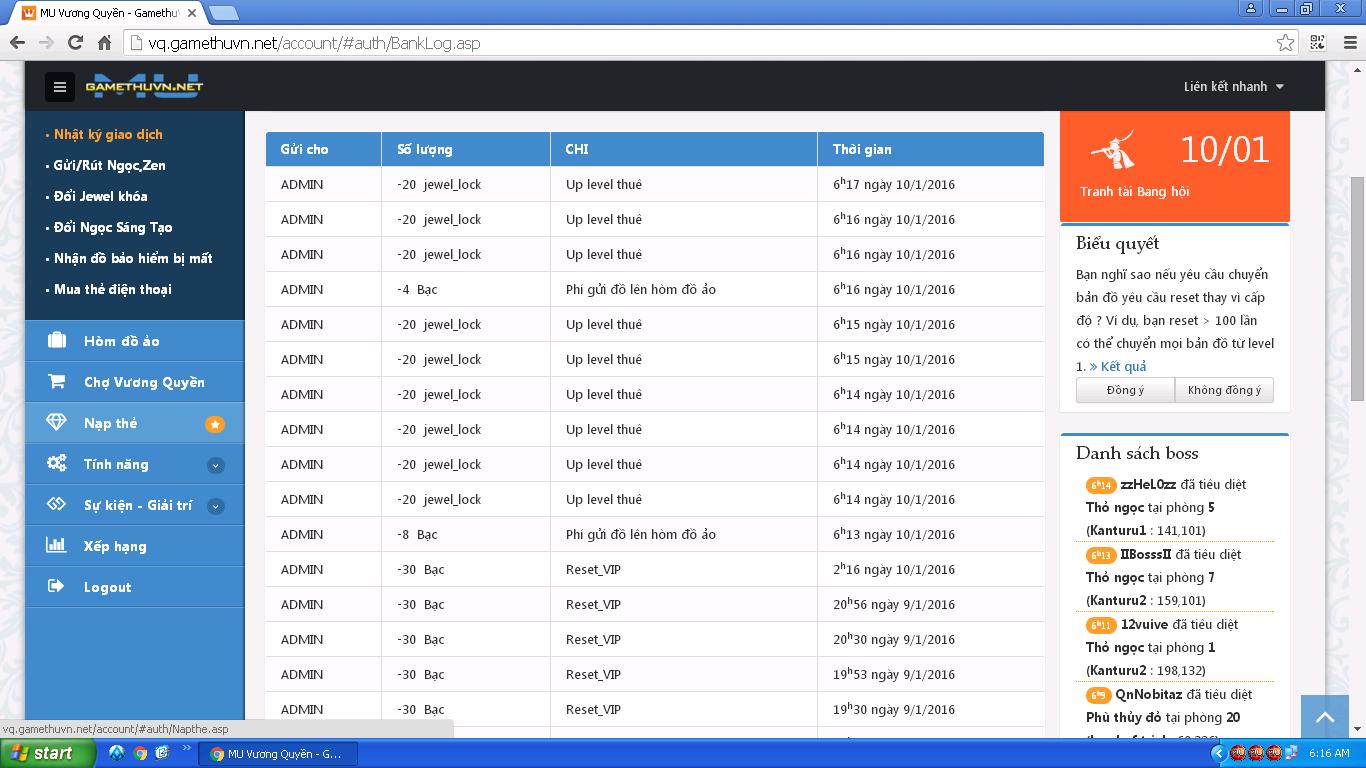Click the gears icon for Tính năng

tap(57, 464)
